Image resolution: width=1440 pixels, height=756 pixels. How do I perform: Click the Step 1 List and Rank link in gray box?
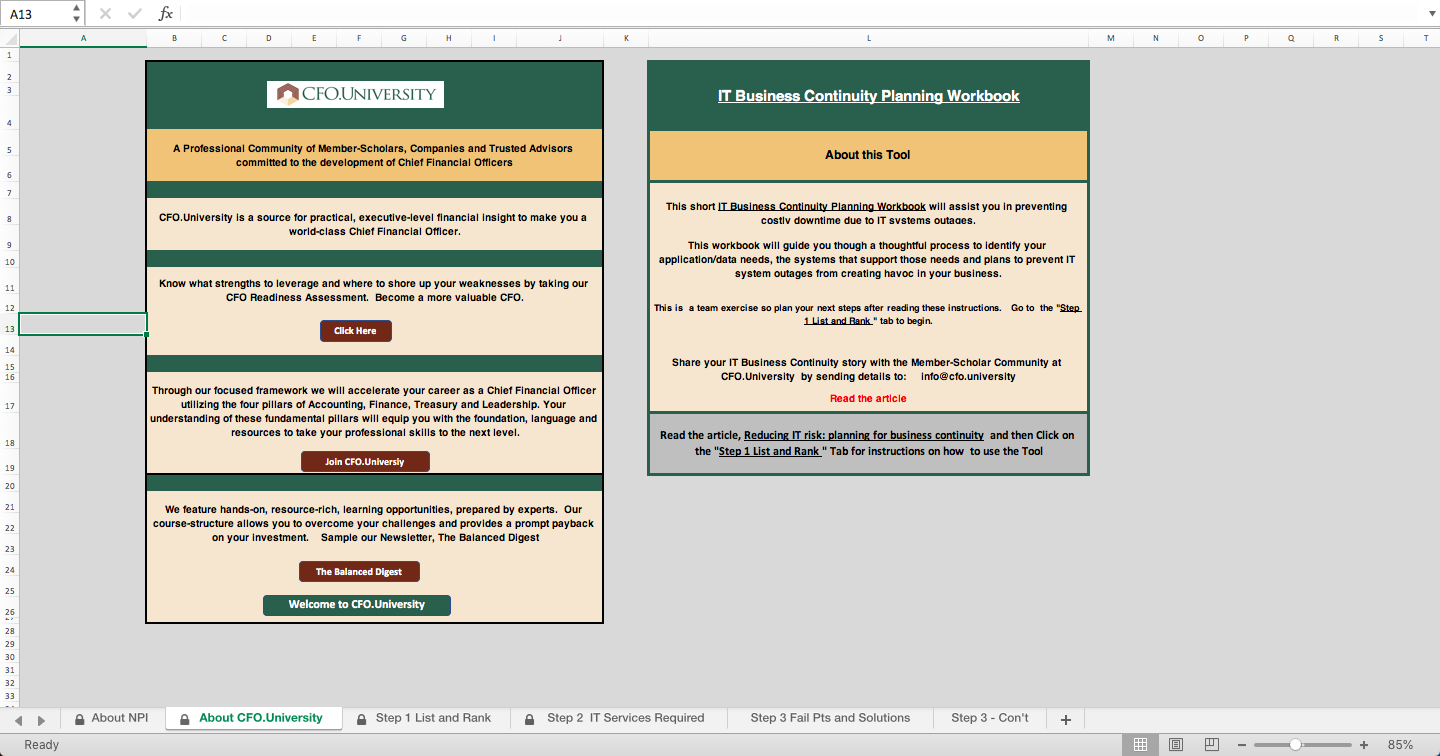coord(769,452)
